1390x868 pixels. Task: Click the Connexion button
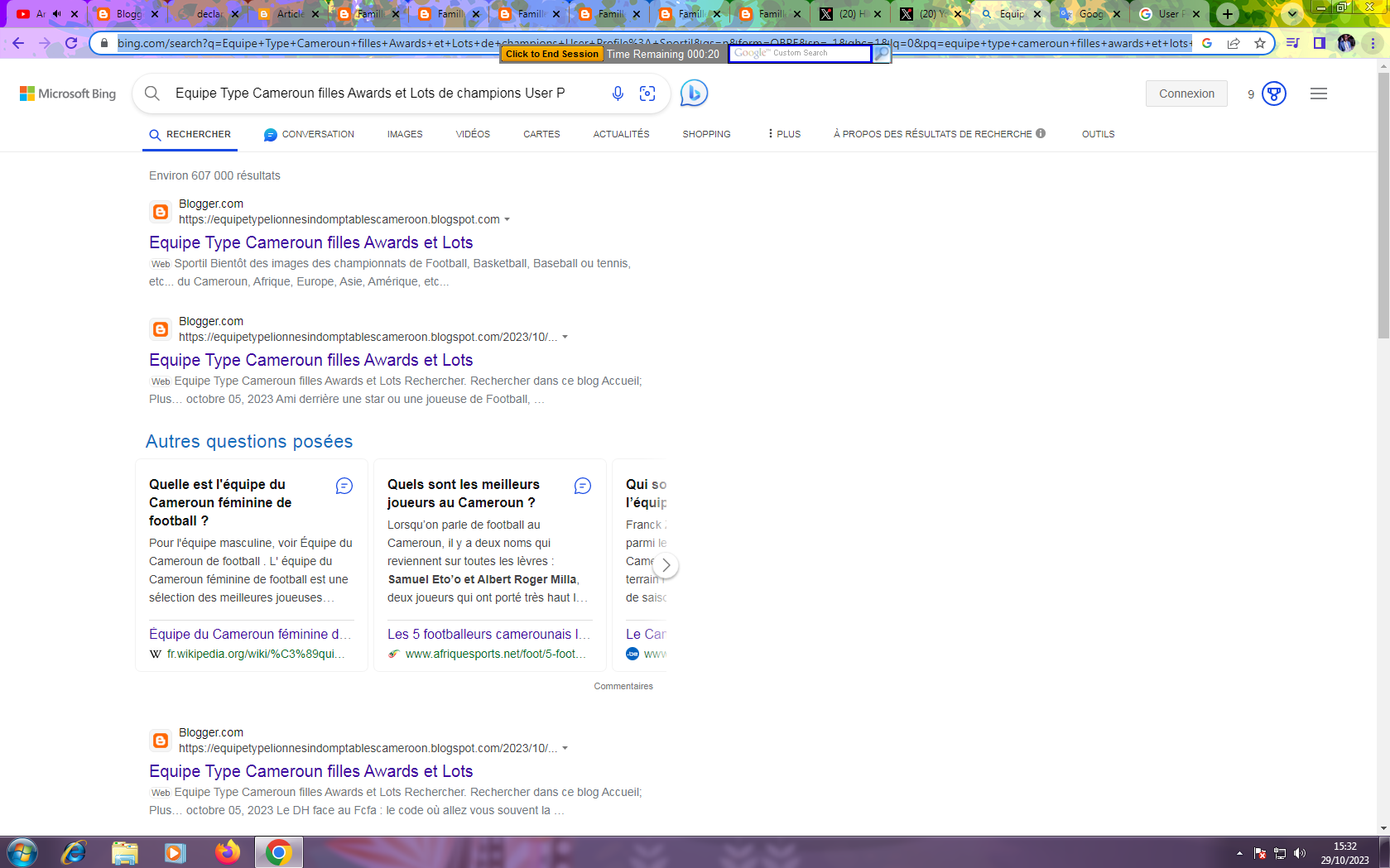tap(1186, 94)
